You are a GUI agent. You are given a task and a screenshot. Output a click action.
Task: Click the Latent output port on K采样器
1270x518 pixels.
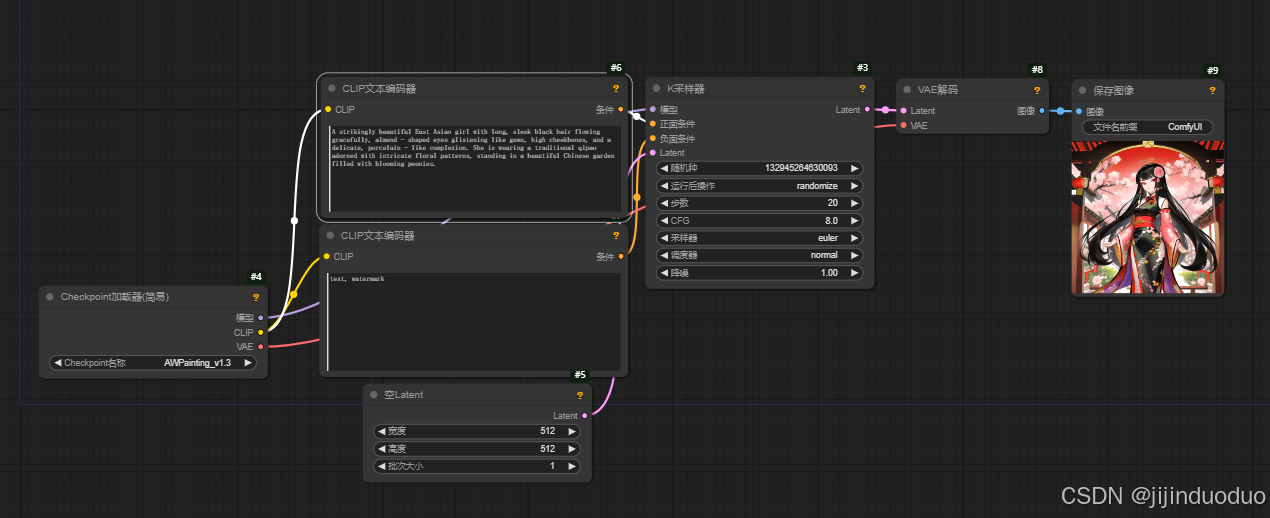click(867, 110)
